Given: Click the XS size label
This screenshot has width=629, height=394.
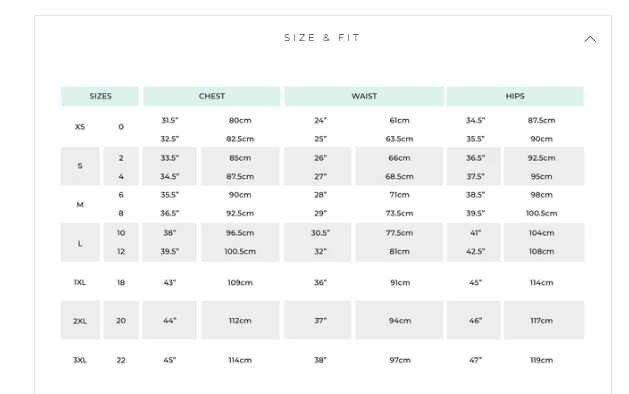Looking at the screenshot, I should tap(80, 127).
